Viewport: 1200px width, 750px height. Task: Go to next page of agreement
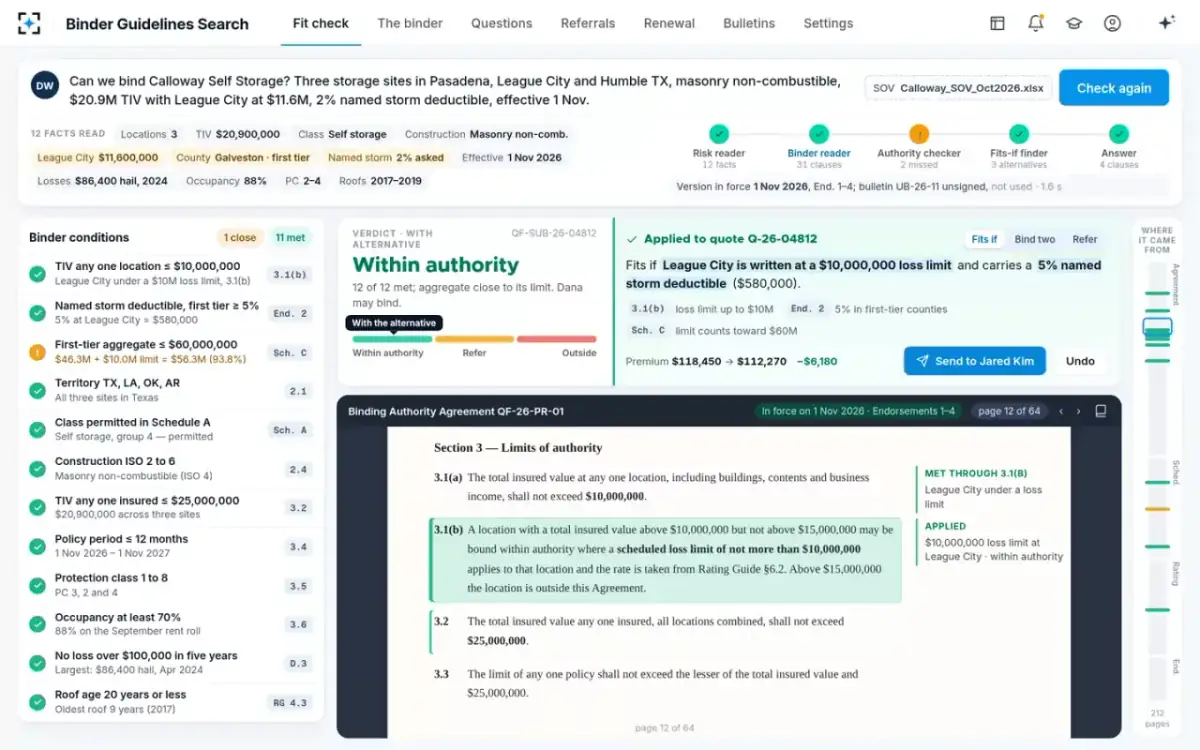click(x=1078, y=411)
